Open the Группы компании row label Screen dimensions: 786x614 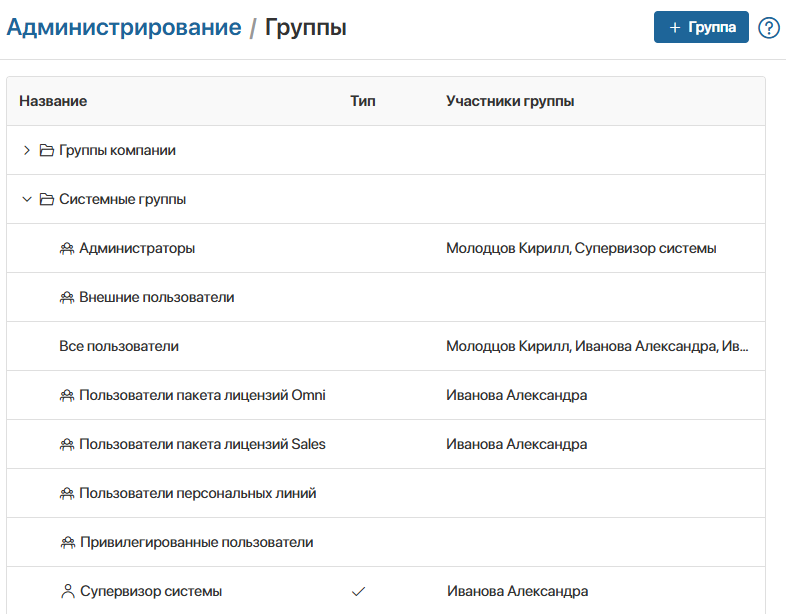click(x=117, y=150)
